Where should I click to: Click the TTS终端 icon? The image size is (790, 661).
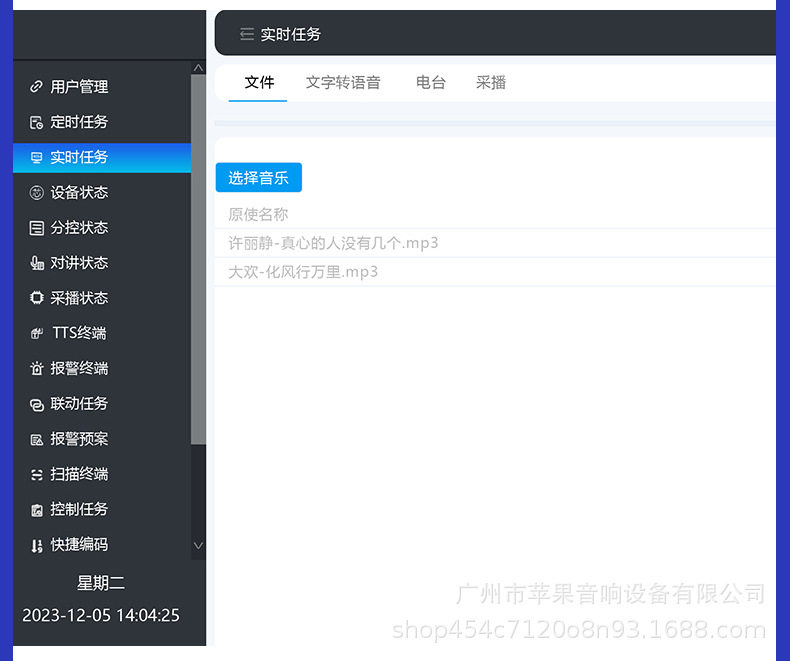(x=36, y=333)
